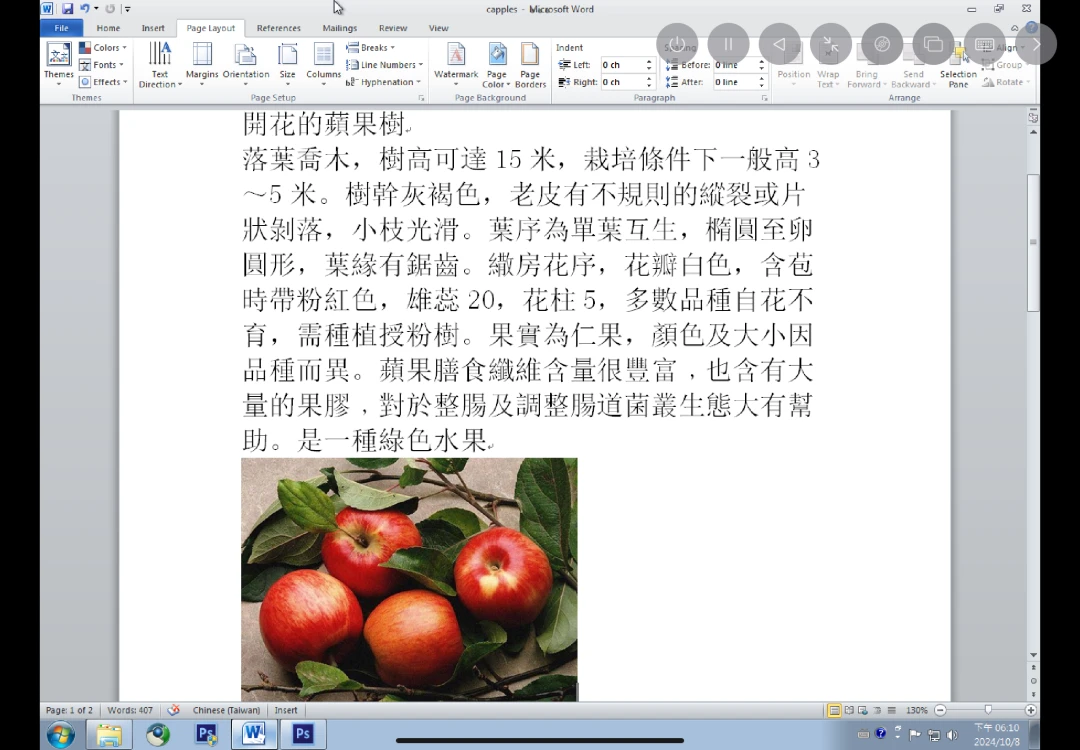The width and height of the screenshot is (1080, 750).
Task: Click the scroll down arrow
Action: click(1033, 655)
